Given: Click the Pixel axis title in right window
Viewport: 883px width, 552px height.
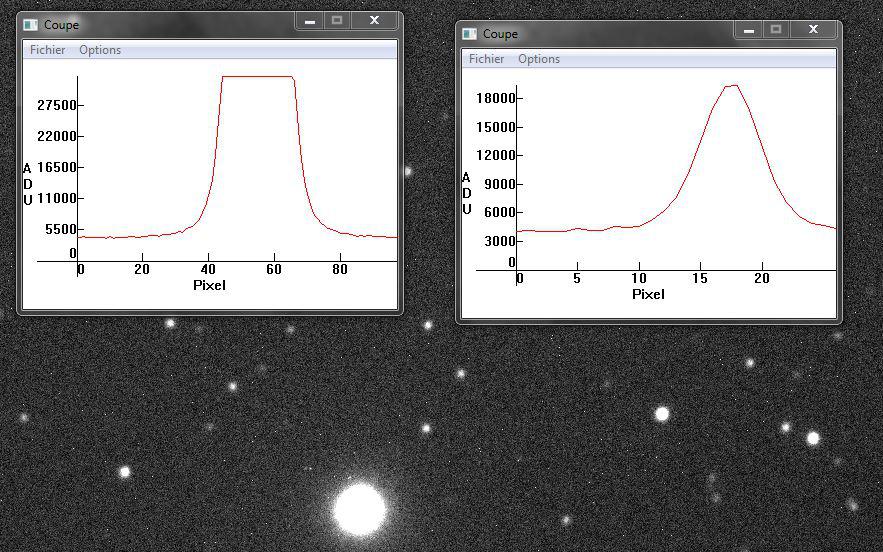Looking at the screenshot, I should pyautogui.click(x=648, y=295).
